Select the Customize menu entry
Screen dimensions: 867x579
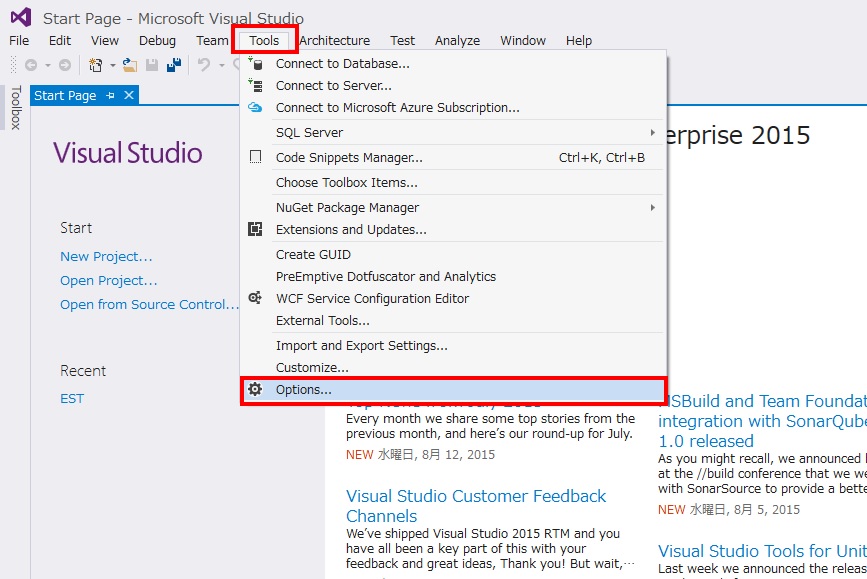tap(453, 368)
